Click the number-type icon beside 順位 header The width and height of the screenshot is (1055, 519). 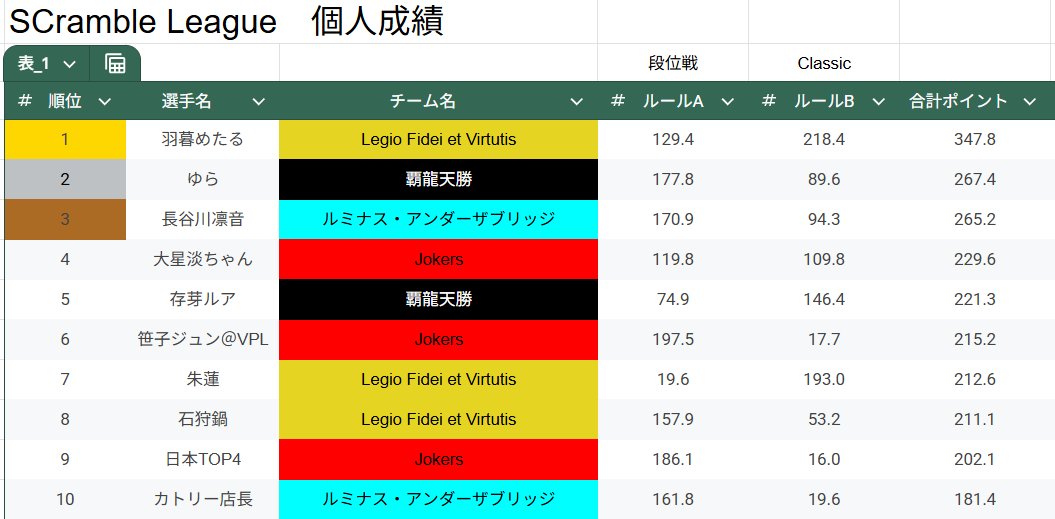(25, 101)
